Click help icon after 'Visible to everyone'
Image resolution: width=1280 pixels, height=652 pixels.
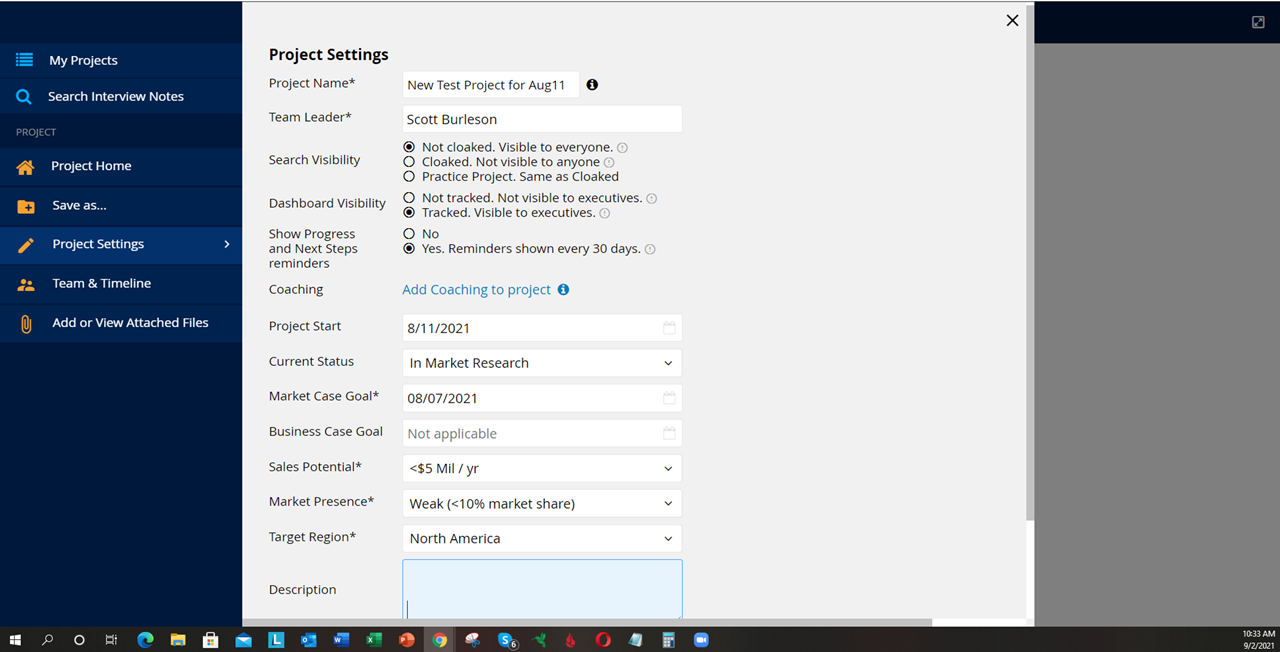tap(622, 148)
